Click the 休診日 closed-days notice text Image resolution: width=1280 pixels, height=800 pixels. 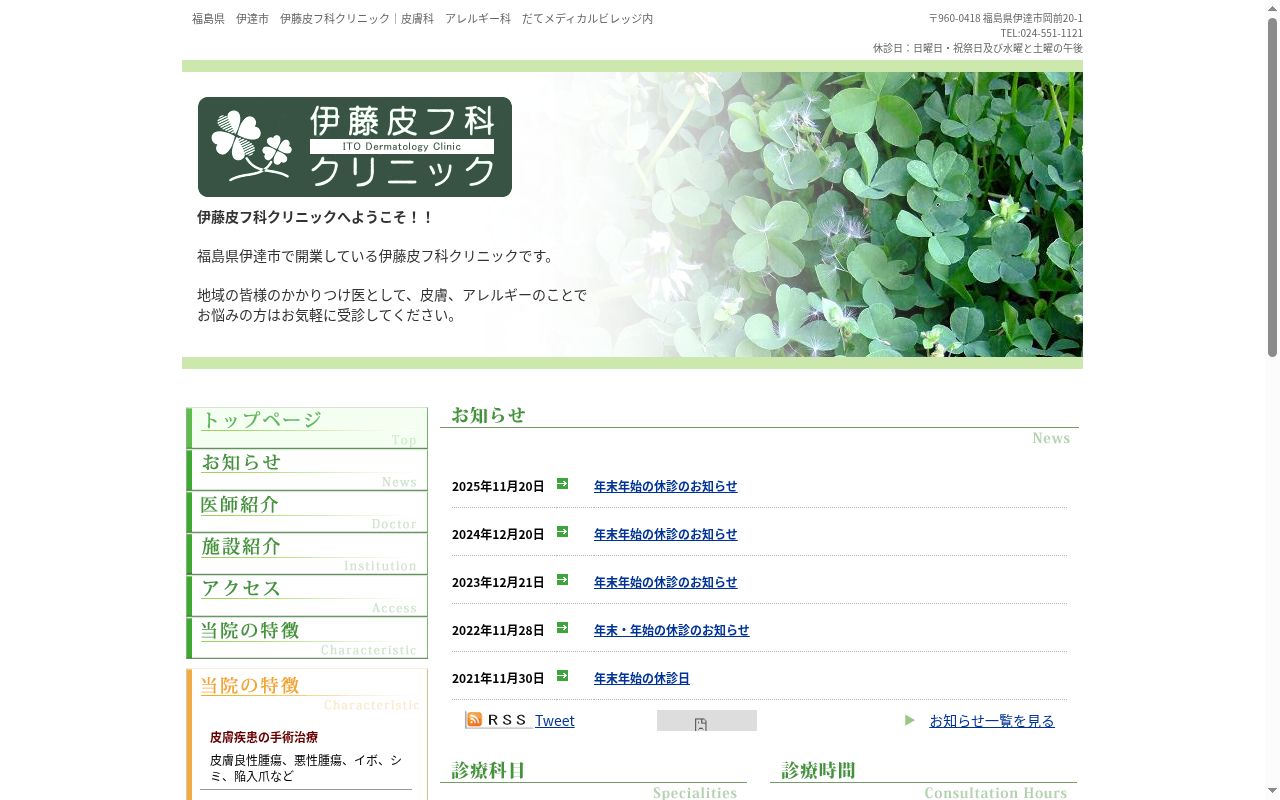point(978,48)
